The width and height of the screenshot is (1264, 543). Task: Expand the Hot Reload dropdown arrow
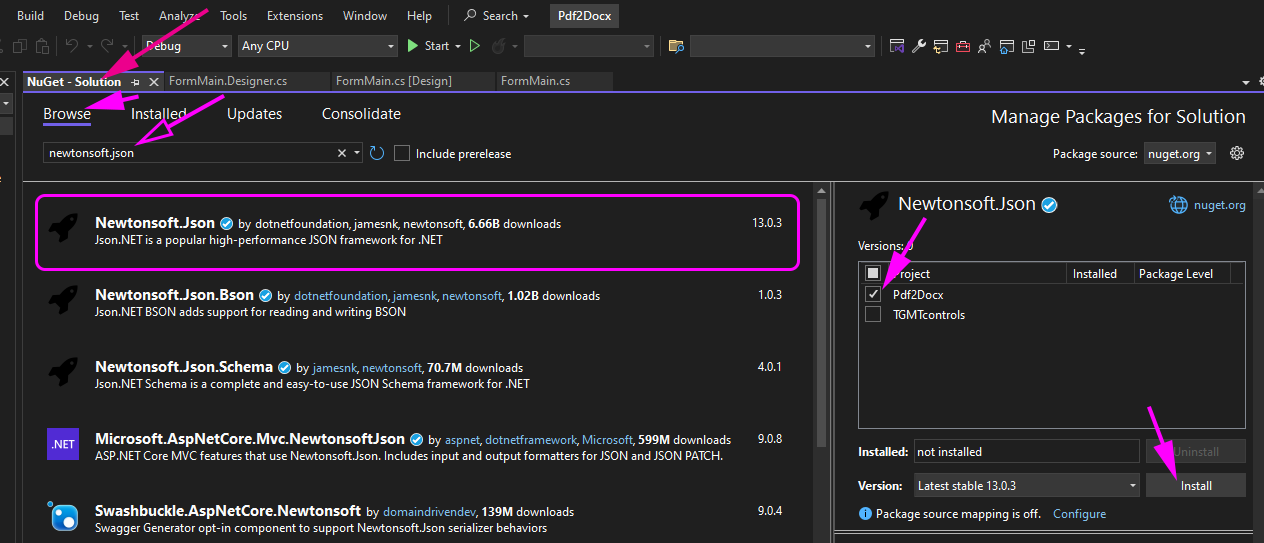(x=513, y=46)
